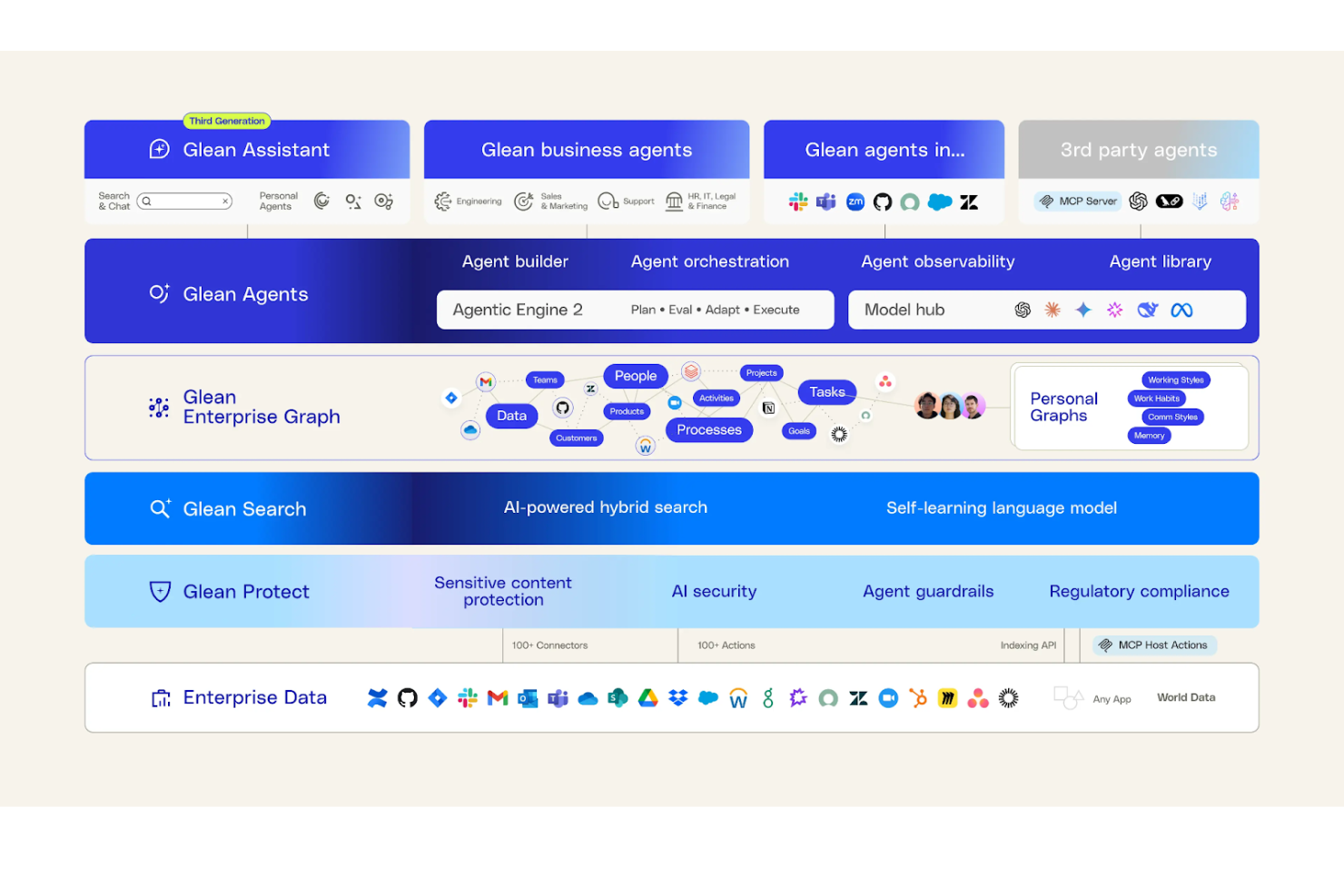Screen dimensions: 1344x896
Task: Click Regulatory compliance text
Action: click(x=1140, y=592)
